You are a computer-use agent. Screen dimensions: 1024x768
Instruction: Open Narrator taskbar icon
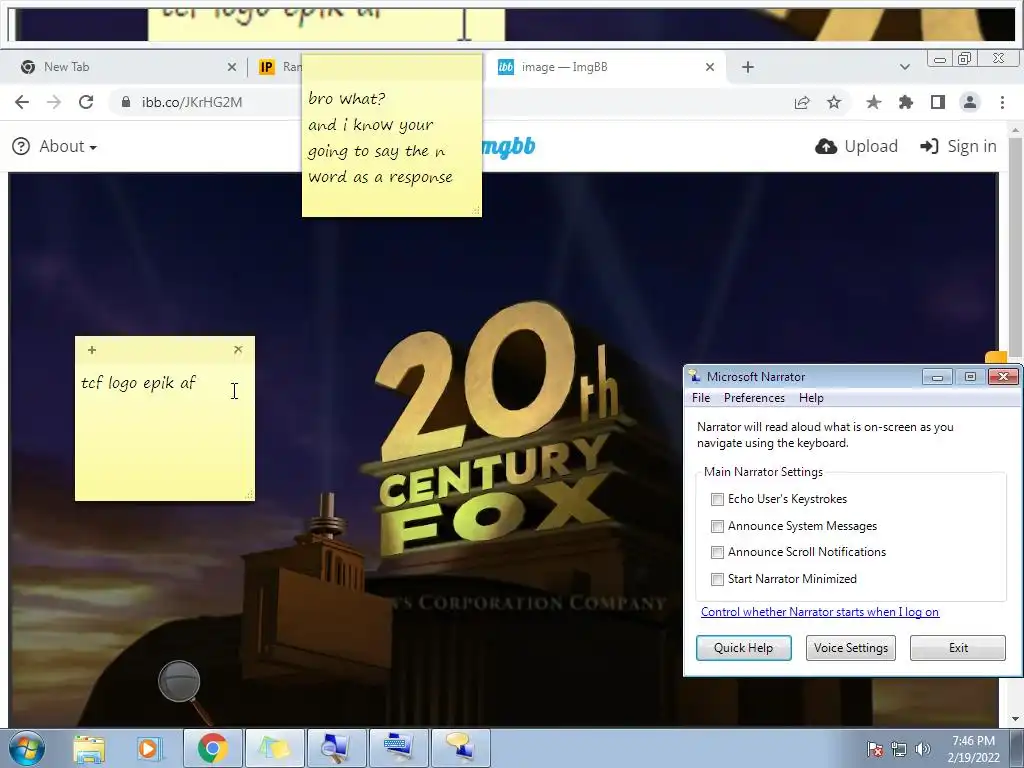tap(460, 748)
